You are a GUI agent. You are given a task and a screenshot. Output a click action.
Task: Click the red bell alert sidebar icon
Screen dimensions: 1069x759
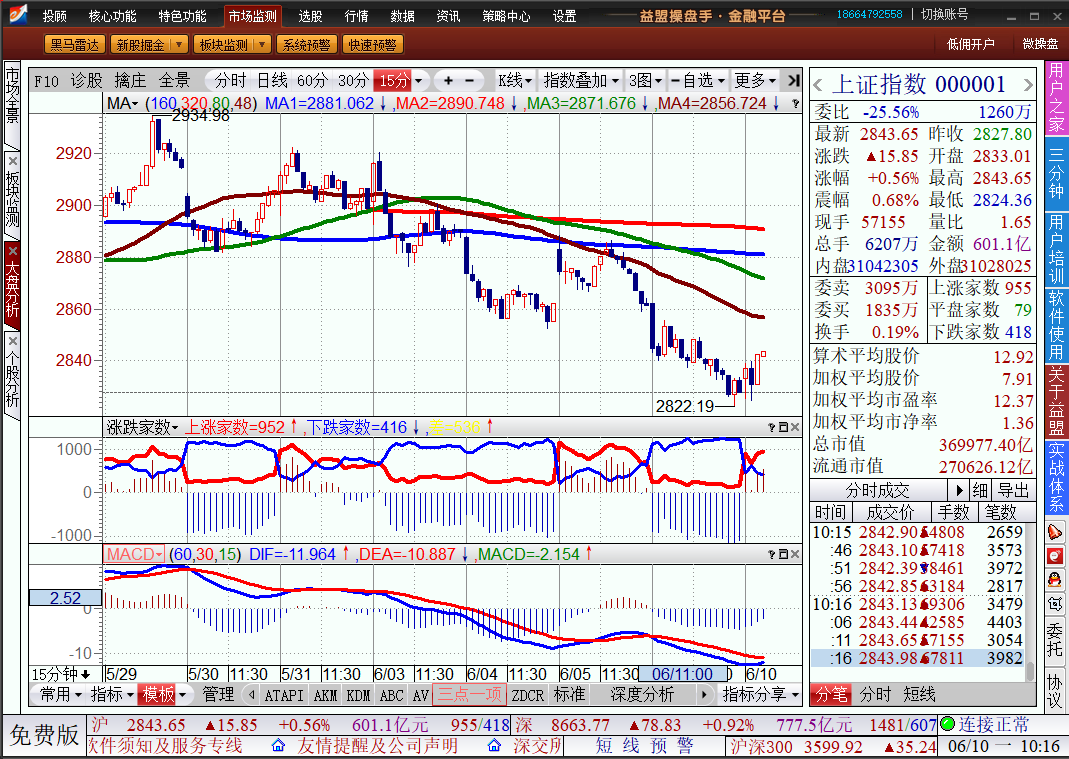[x=1055, y=532]
